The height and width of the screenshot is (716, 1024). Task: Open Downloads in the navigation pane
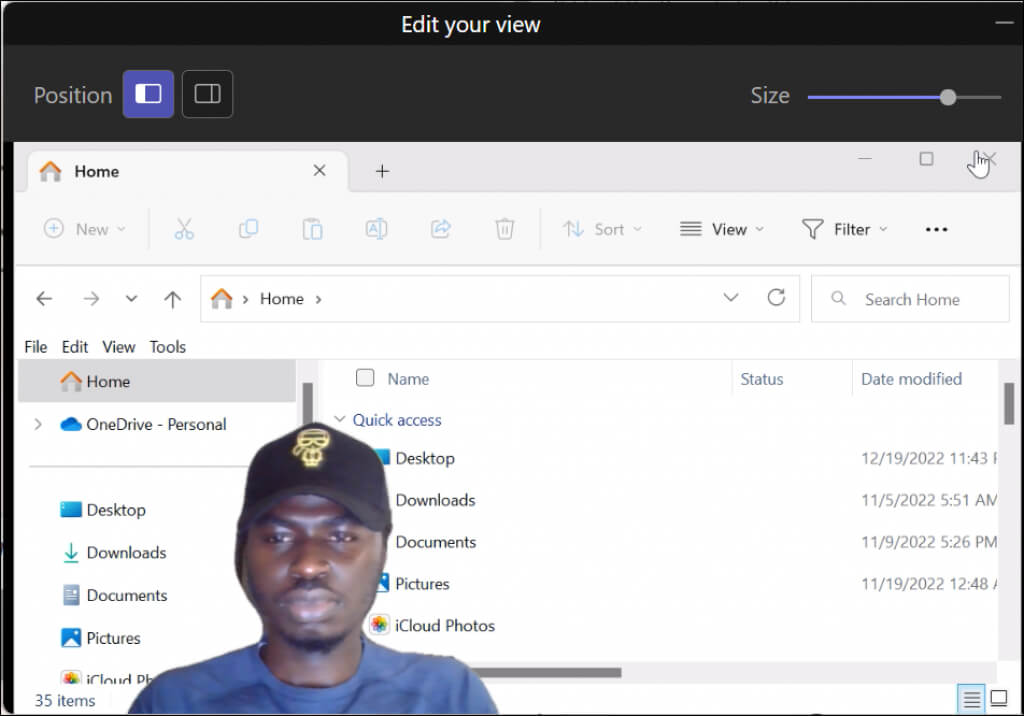coord(114,553)
